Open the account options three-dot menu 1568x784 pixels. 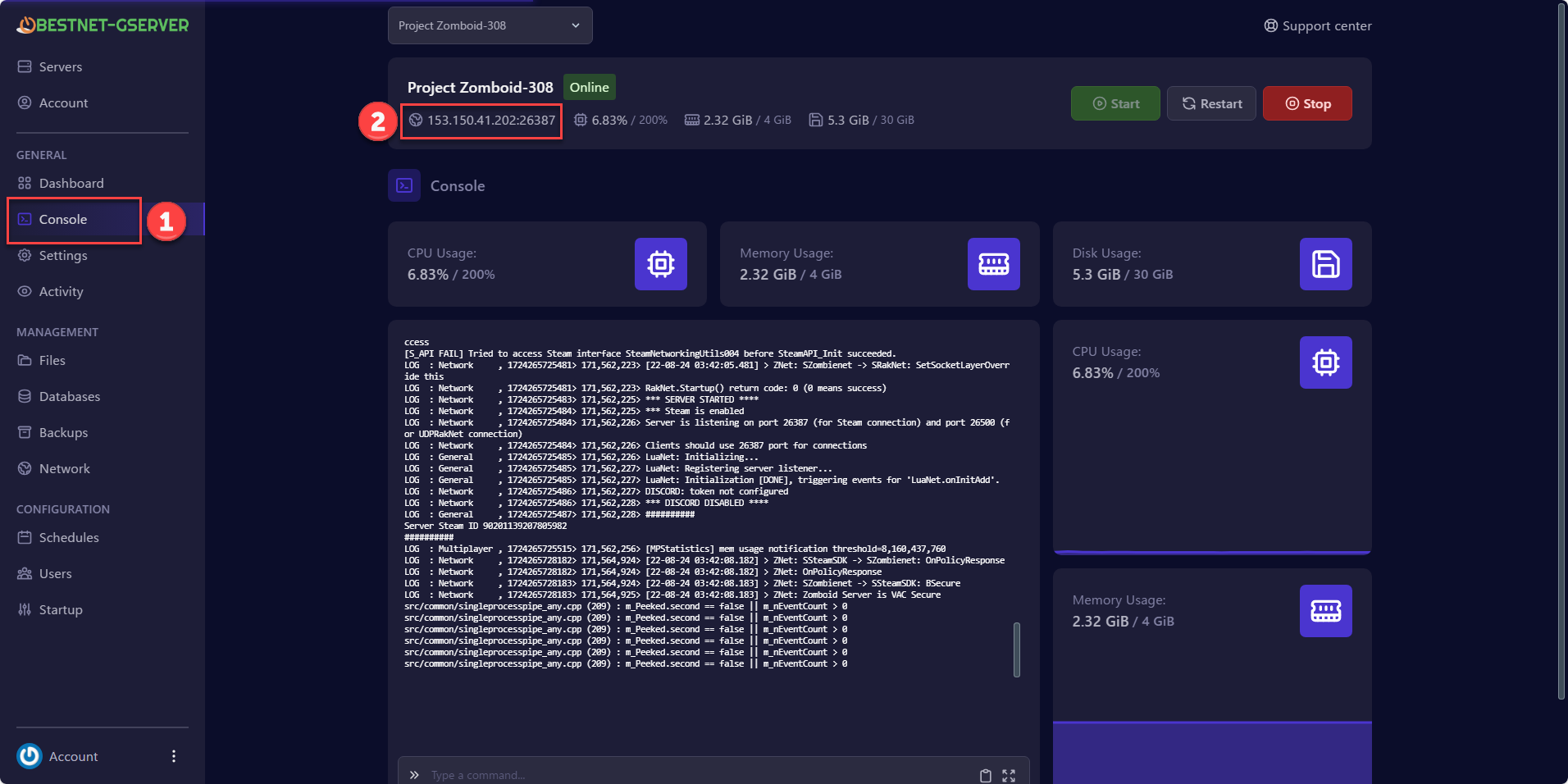pyautogui.click(x=173, y=756)
